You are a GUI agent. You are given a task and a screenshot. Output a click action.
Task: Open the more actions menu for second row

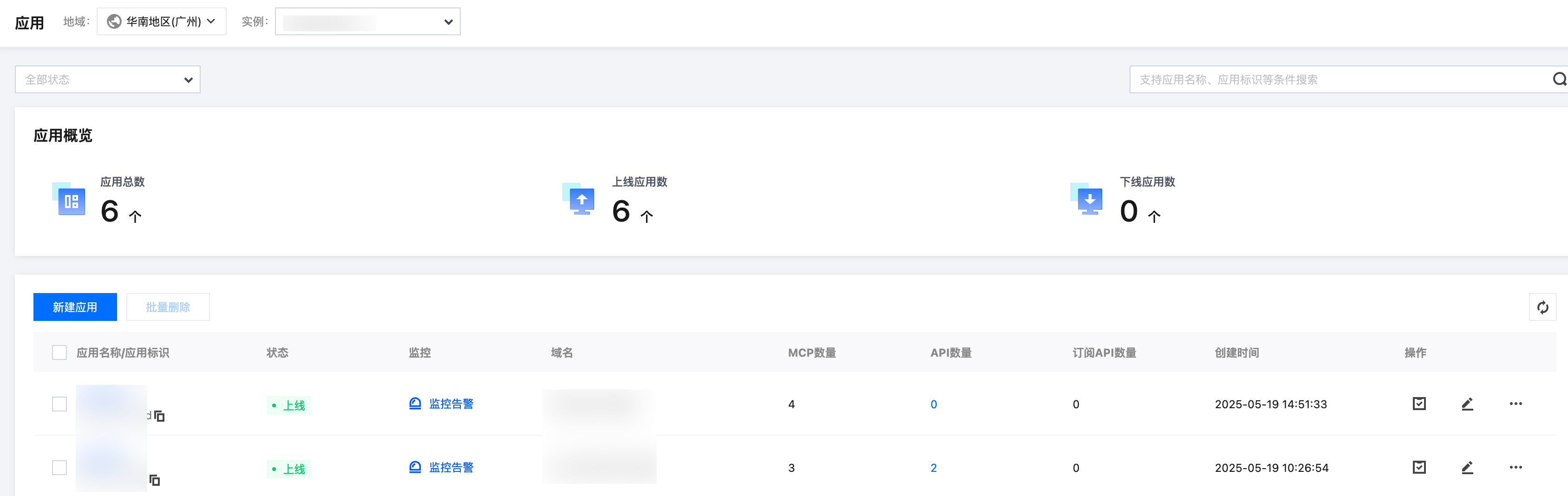[1515, 467]
